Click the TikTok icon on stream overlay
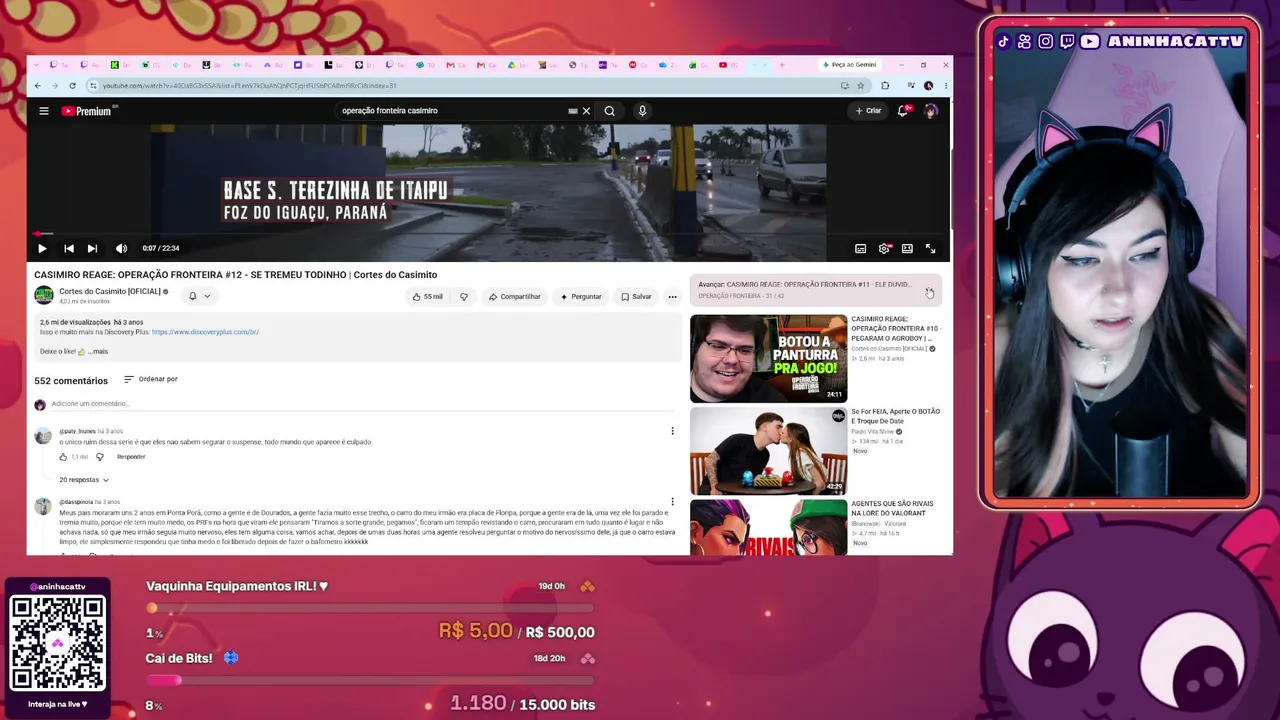Viewport: 1280px width, 720px height. [1003, 41]
